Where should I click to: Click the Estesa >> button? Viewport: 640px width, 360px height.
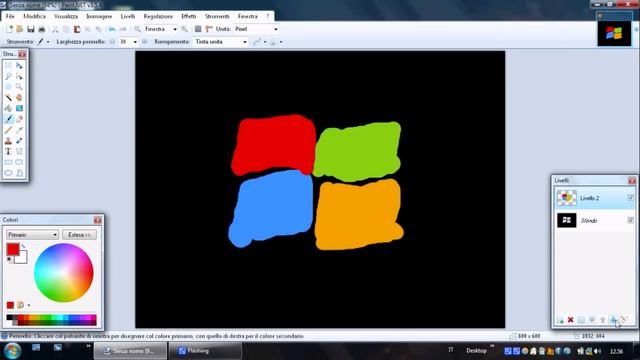[x=80, y=235]
